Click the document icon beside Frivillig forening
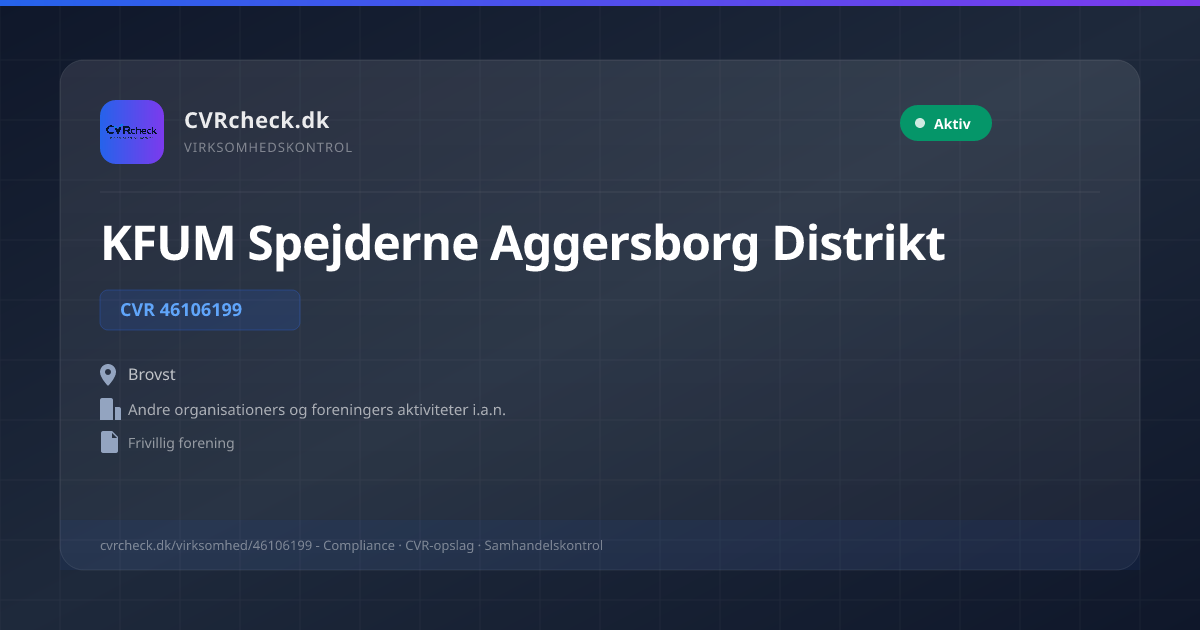This screenshot has width=1200, height=630. tap(109, 442)
